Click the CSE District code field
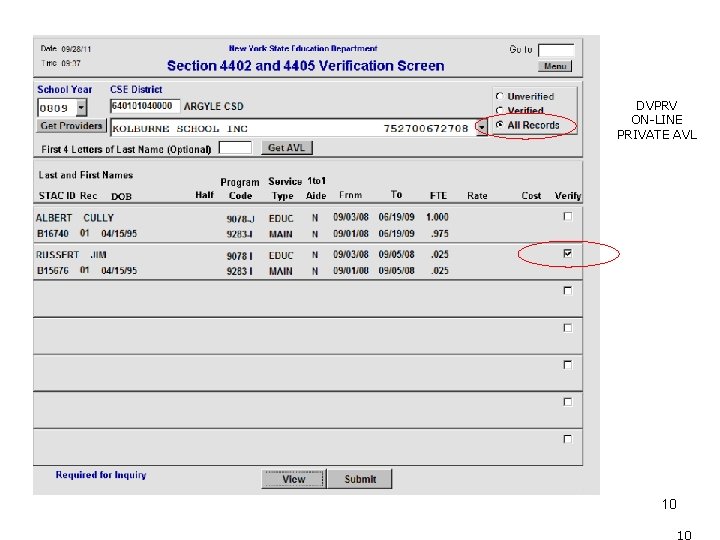Viewport: 720px width, 540px height. pos(145,106)
